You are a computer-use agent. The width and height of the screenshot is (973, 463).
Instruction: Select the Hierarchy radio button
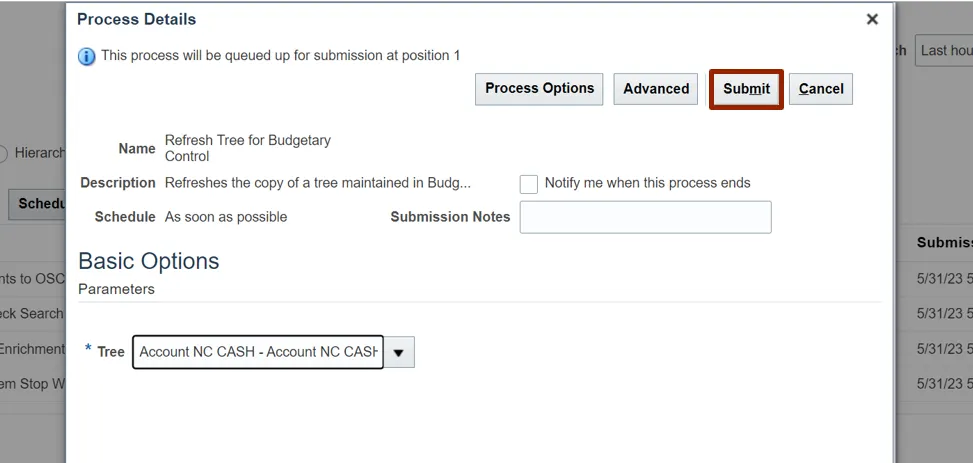point(3,153)
